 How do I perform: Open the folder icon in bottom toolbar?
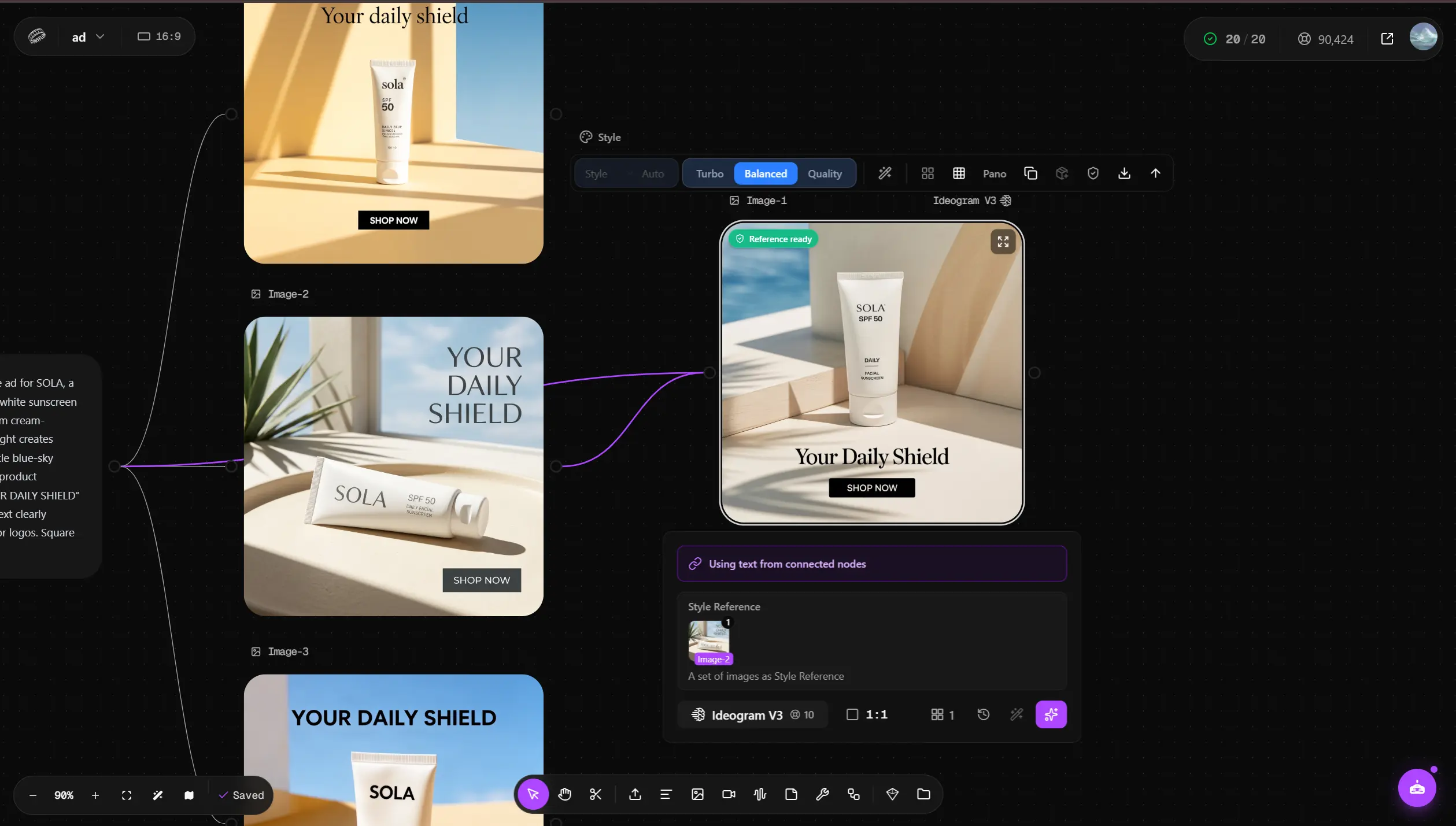(x=923, y=794)
